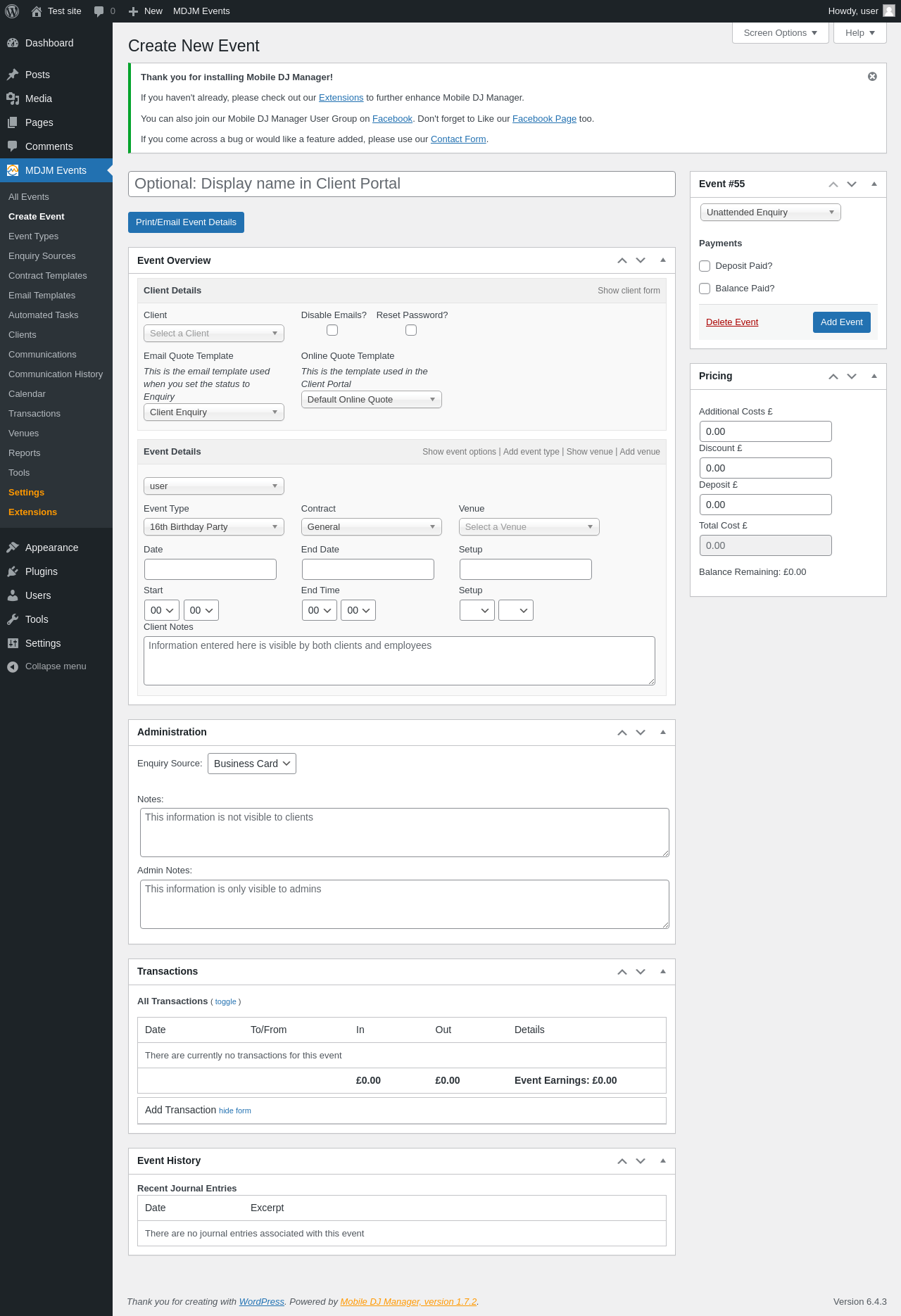Click the Plugins plug icon in sidebar
The image size is (901, 1316).
13,571
